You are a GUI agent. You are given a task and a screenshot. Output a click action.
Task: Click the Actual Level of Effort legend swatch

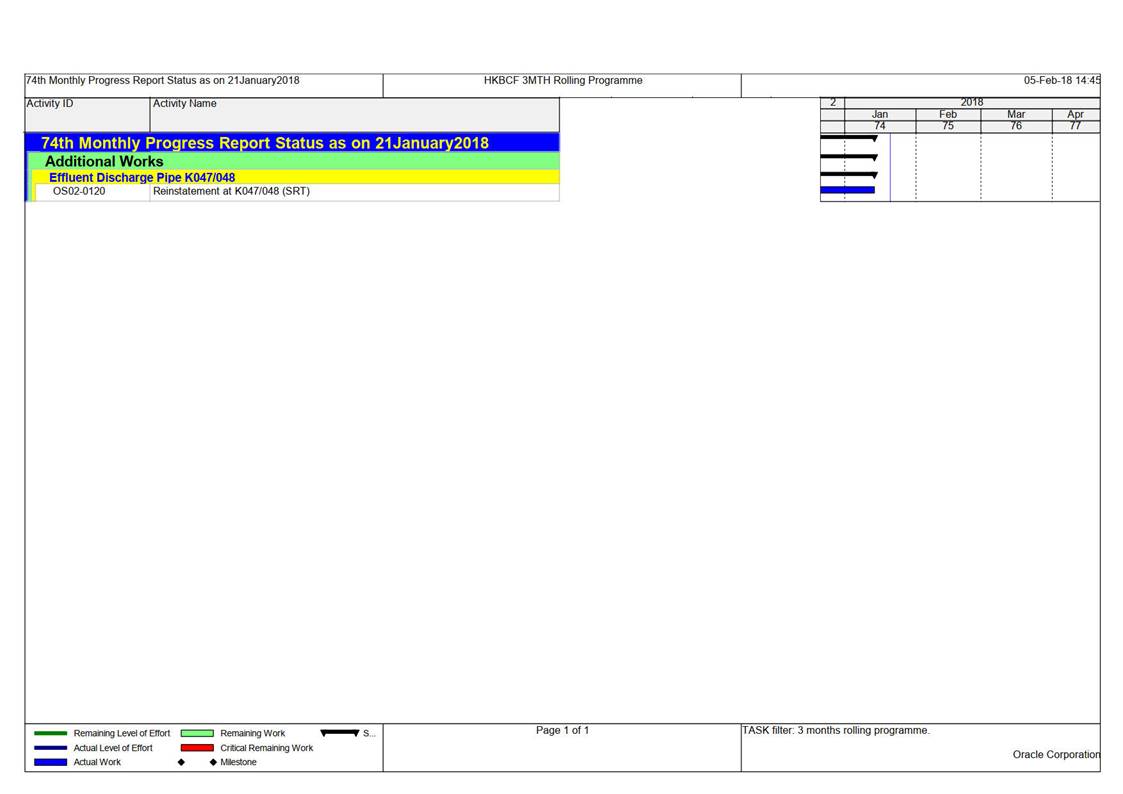click(x=50, y=747)
